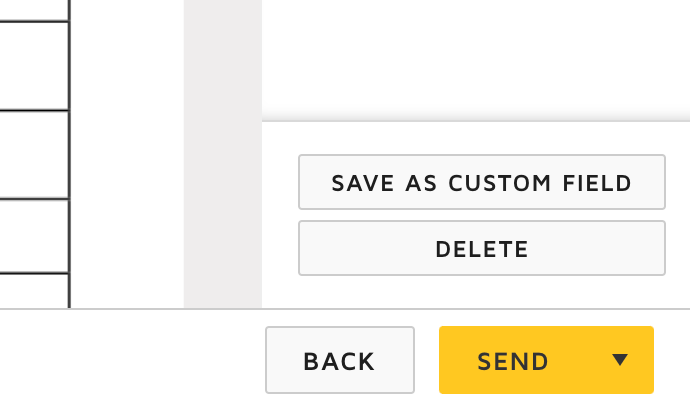Click Save As Custom Field
The image size is (690, 402).
coord(481,183)
